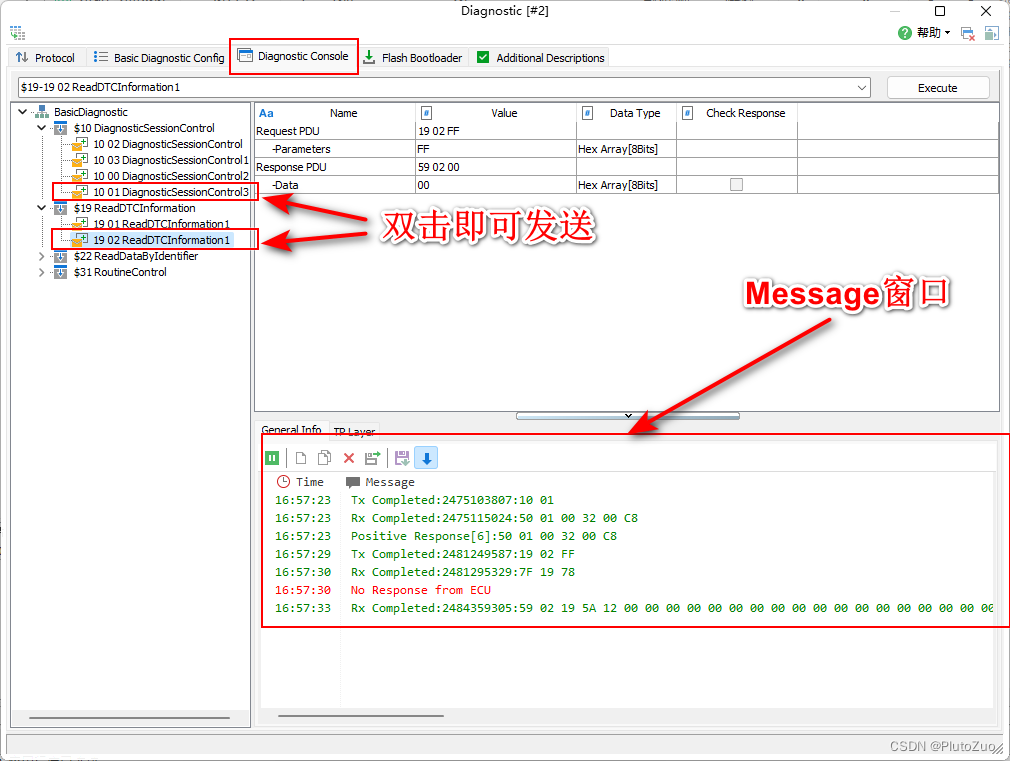Image resolution: width=1010 pixels, height=761 pixels.
Task: Click the speech bubble Message header icon
Action: pos(352,482)
